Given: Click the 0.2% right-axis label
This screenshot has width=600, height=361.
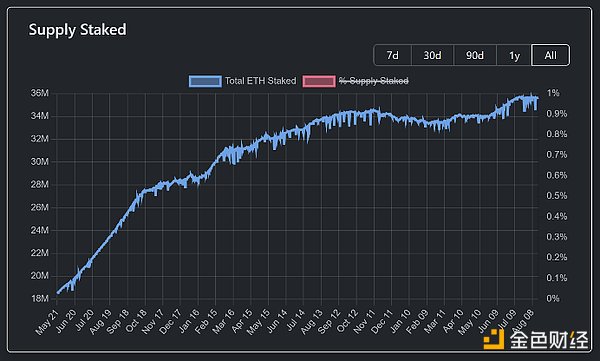Looking at the screenshot, I should pos(556,257).
